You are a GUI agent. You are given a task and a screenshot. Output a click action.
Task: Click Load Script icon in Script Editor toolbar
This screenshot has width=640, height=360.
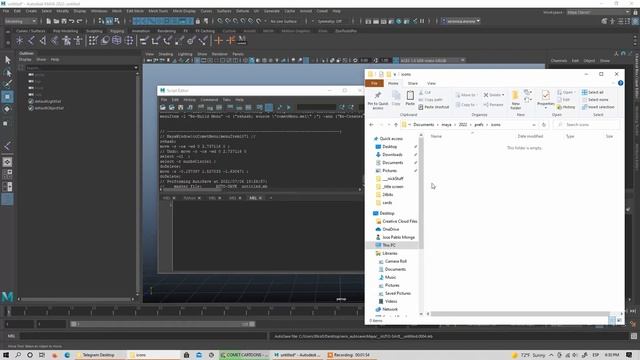click(x=163, y=107)
